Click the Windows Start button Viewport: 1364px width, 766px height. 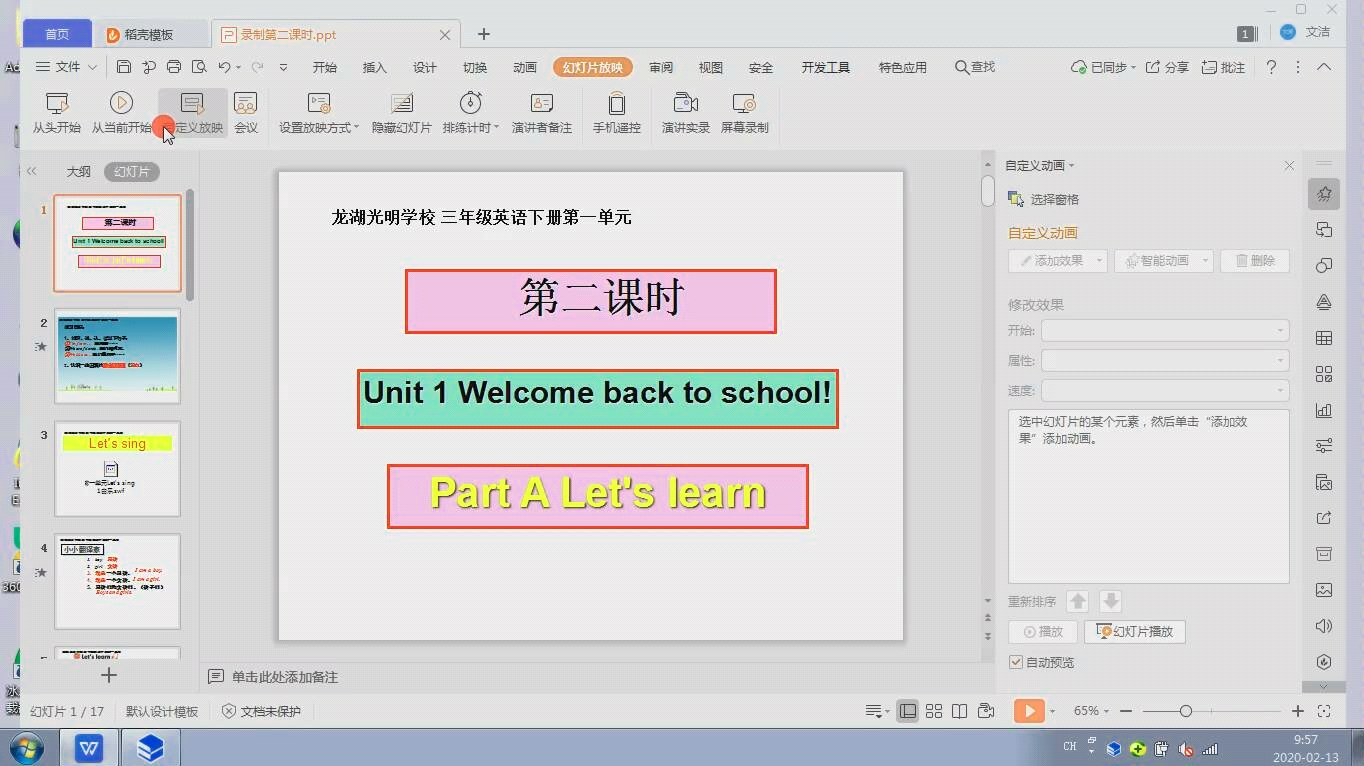[26, 747]
